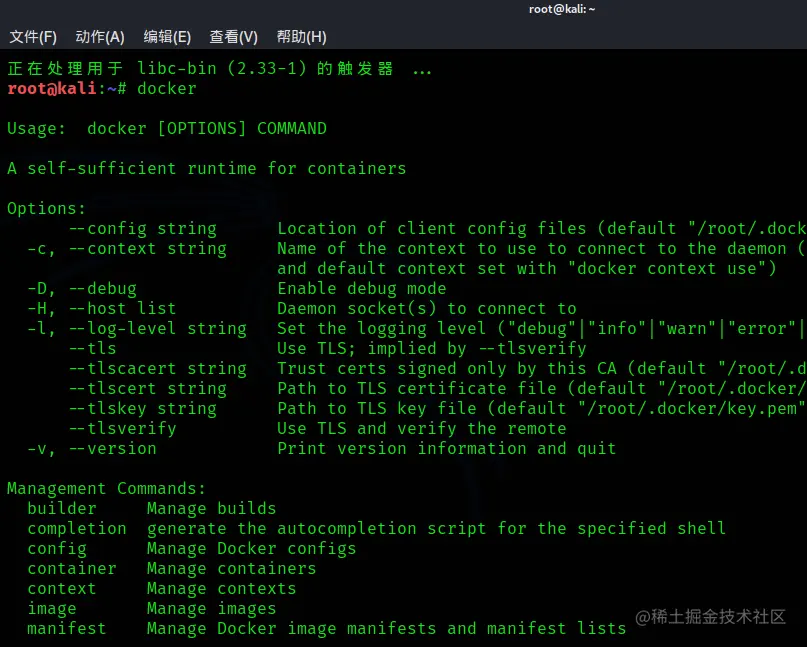Image resolution: width=807 pixels, height=647 pixels.
Task: Open the 帮助(H) menu
Action: 301,37
